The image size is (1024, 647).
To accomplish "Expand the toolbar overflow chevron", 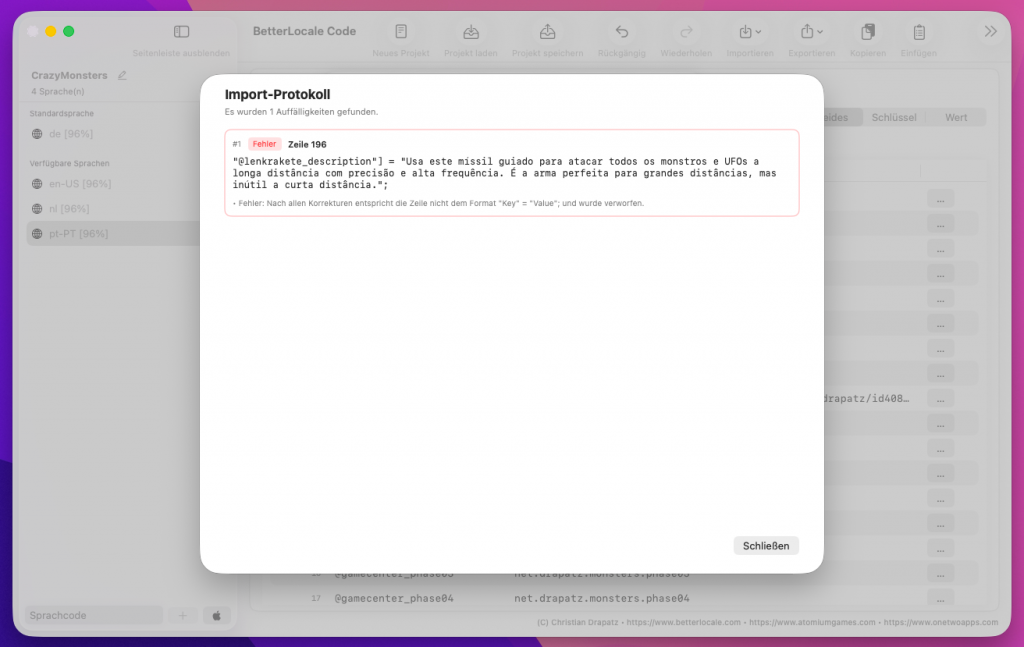I will point(990,32).
